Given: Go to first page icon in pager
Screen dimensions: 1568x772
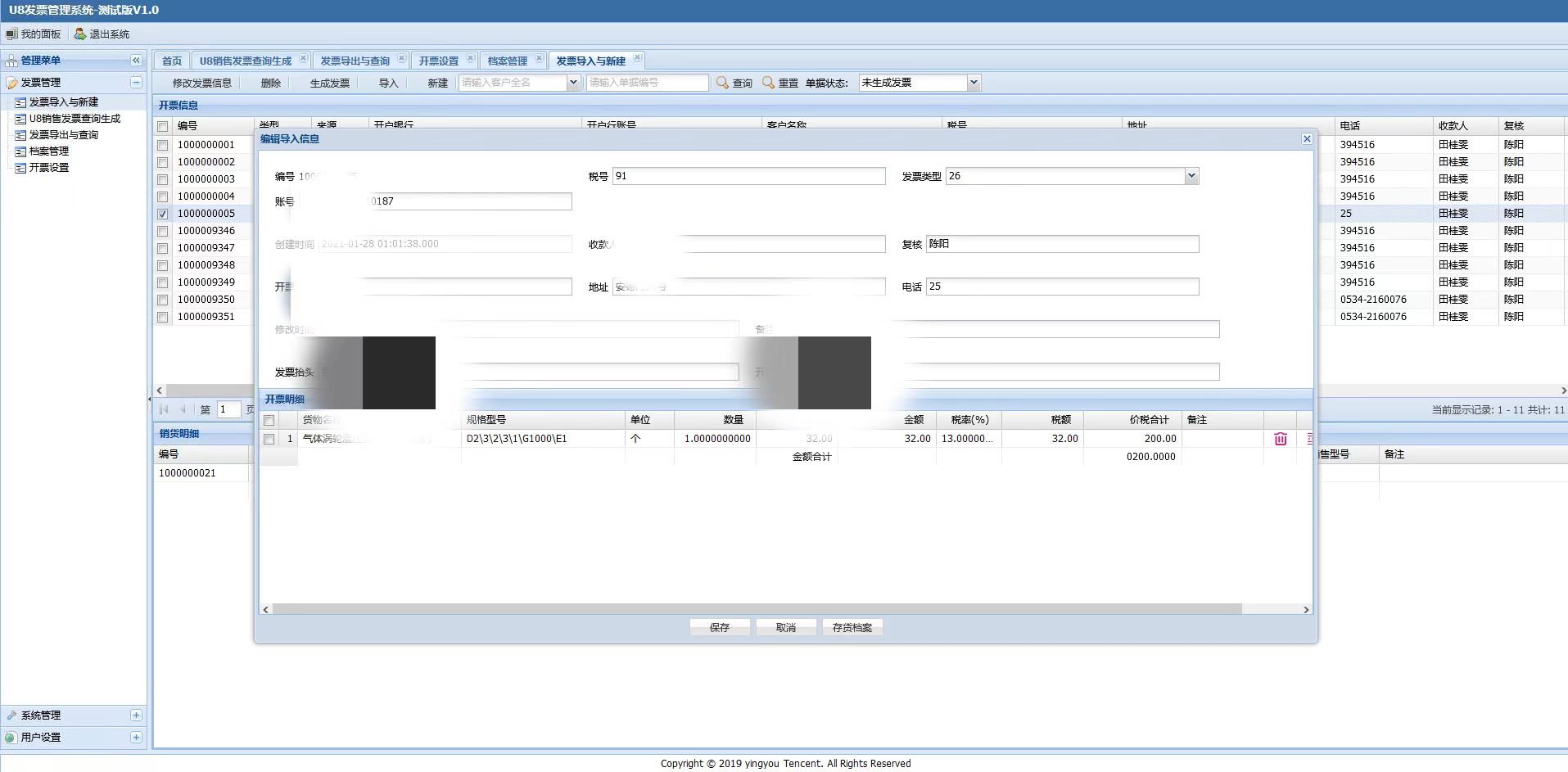Looking at the screenshot, I should pyautogui.click(x=164, y=409).
